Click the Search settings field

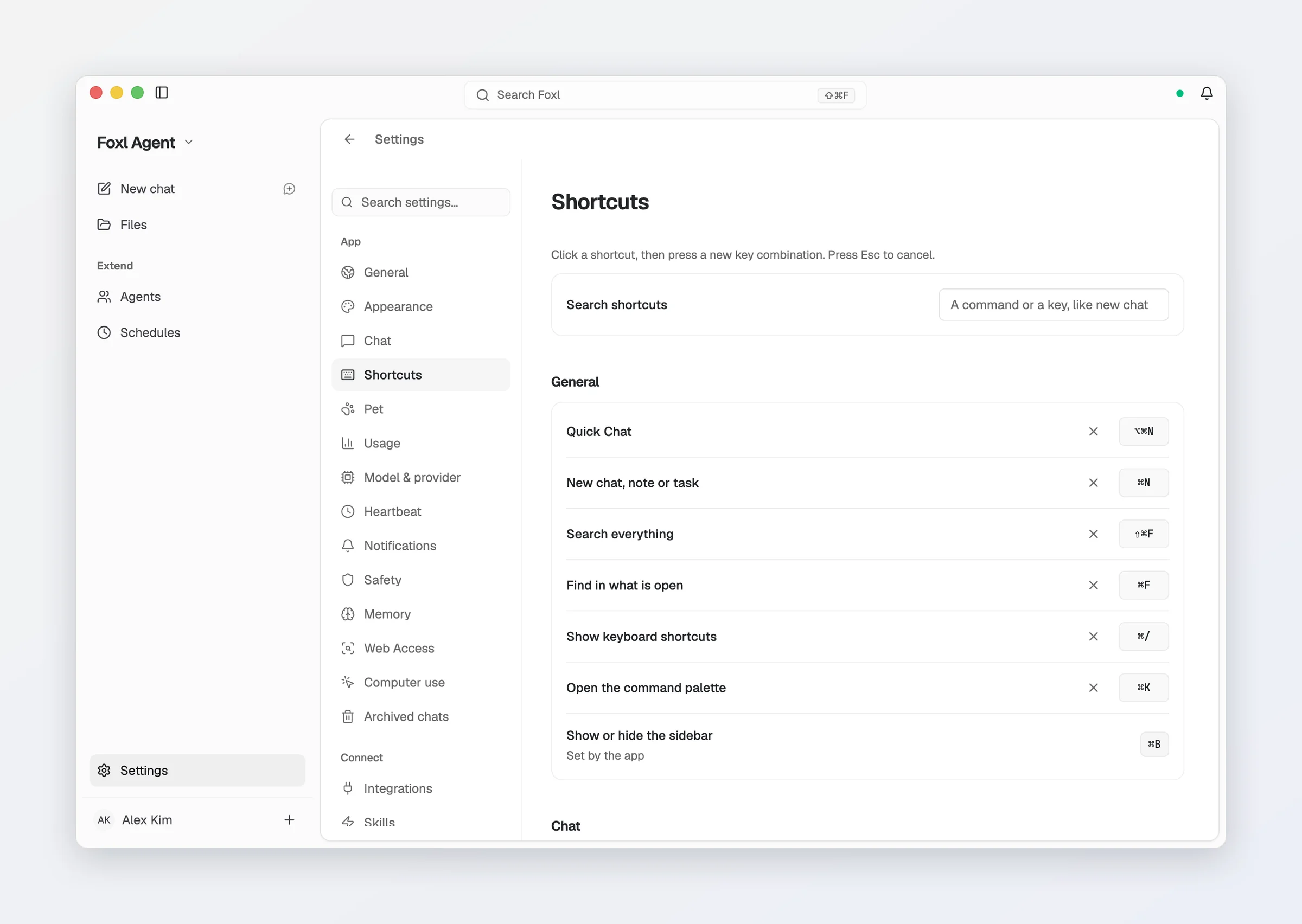tap(420, 203)
